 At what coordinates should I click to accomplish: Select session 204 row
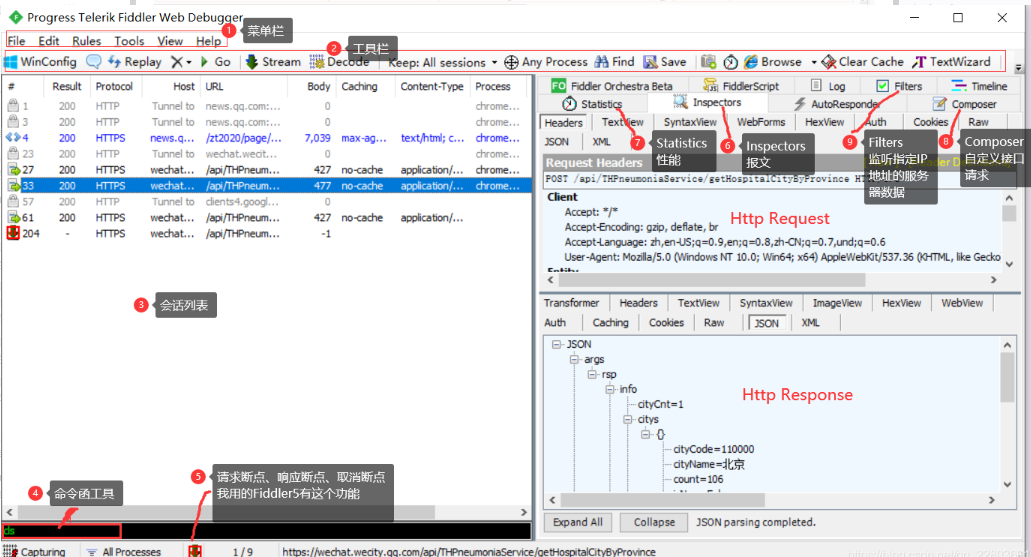coord(266,233)
